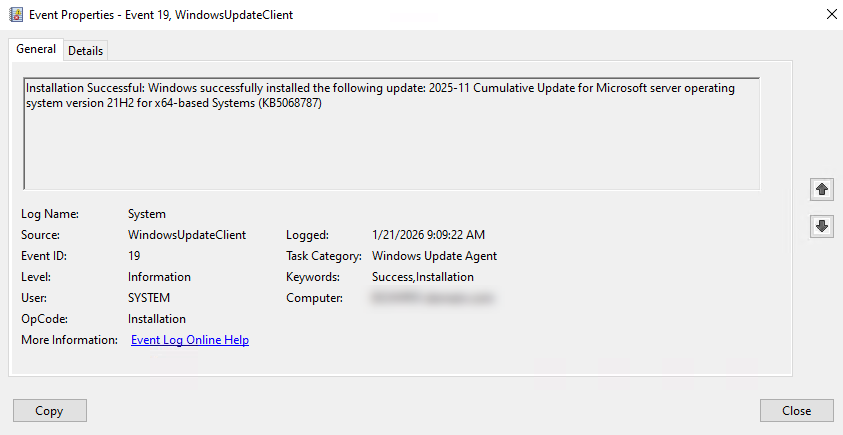
Task: Click the Logged date and time value
Action: pos(427,235)
